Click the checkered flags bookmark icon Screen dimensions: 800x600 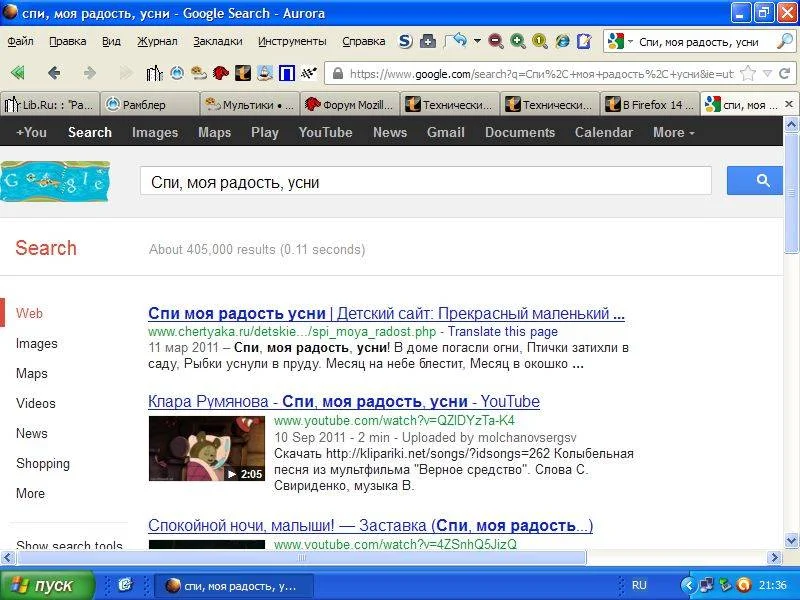click(x=309, y=73)
